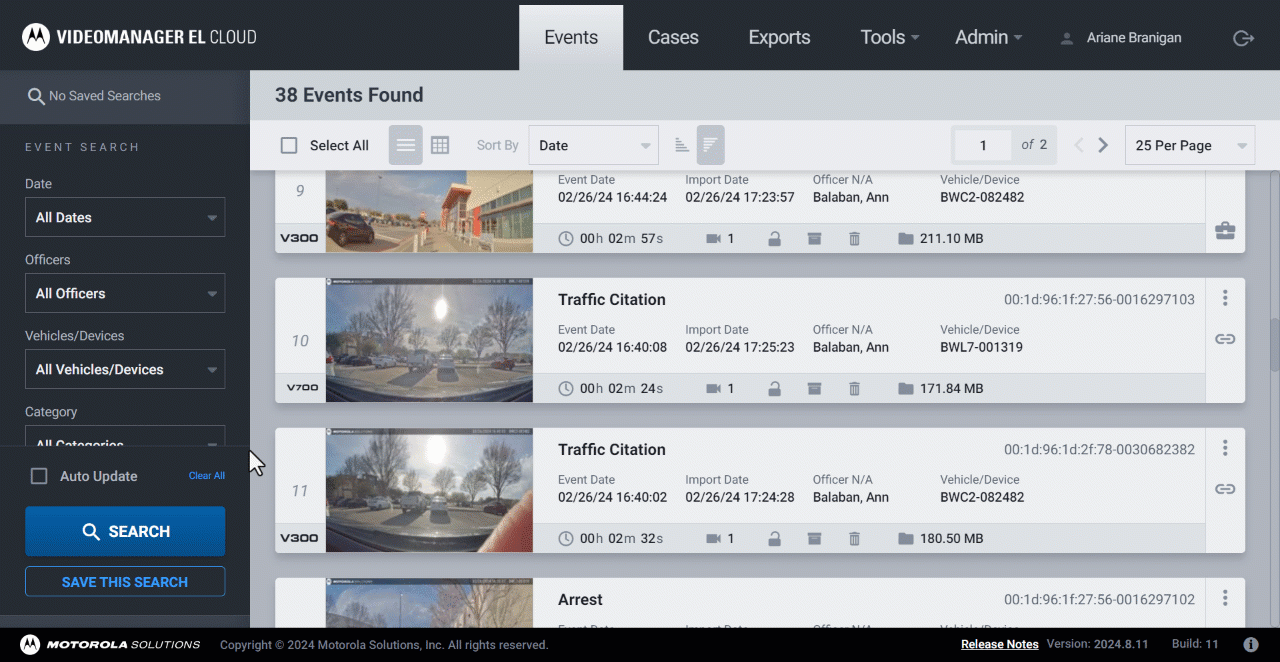Click trash icon on event 10 row

click(x=854, y=388)
